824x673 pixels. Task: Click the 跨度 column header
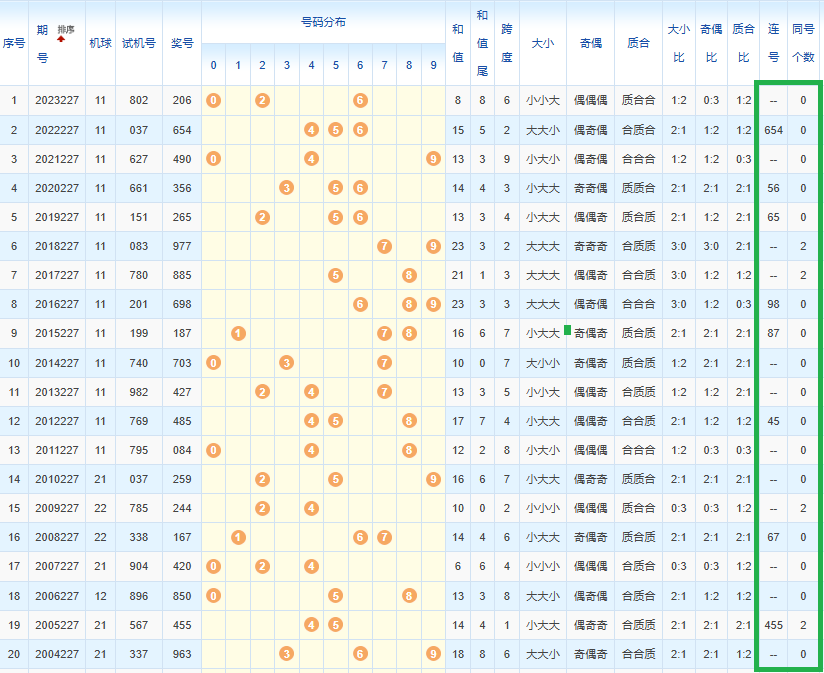tap(506, 43)
